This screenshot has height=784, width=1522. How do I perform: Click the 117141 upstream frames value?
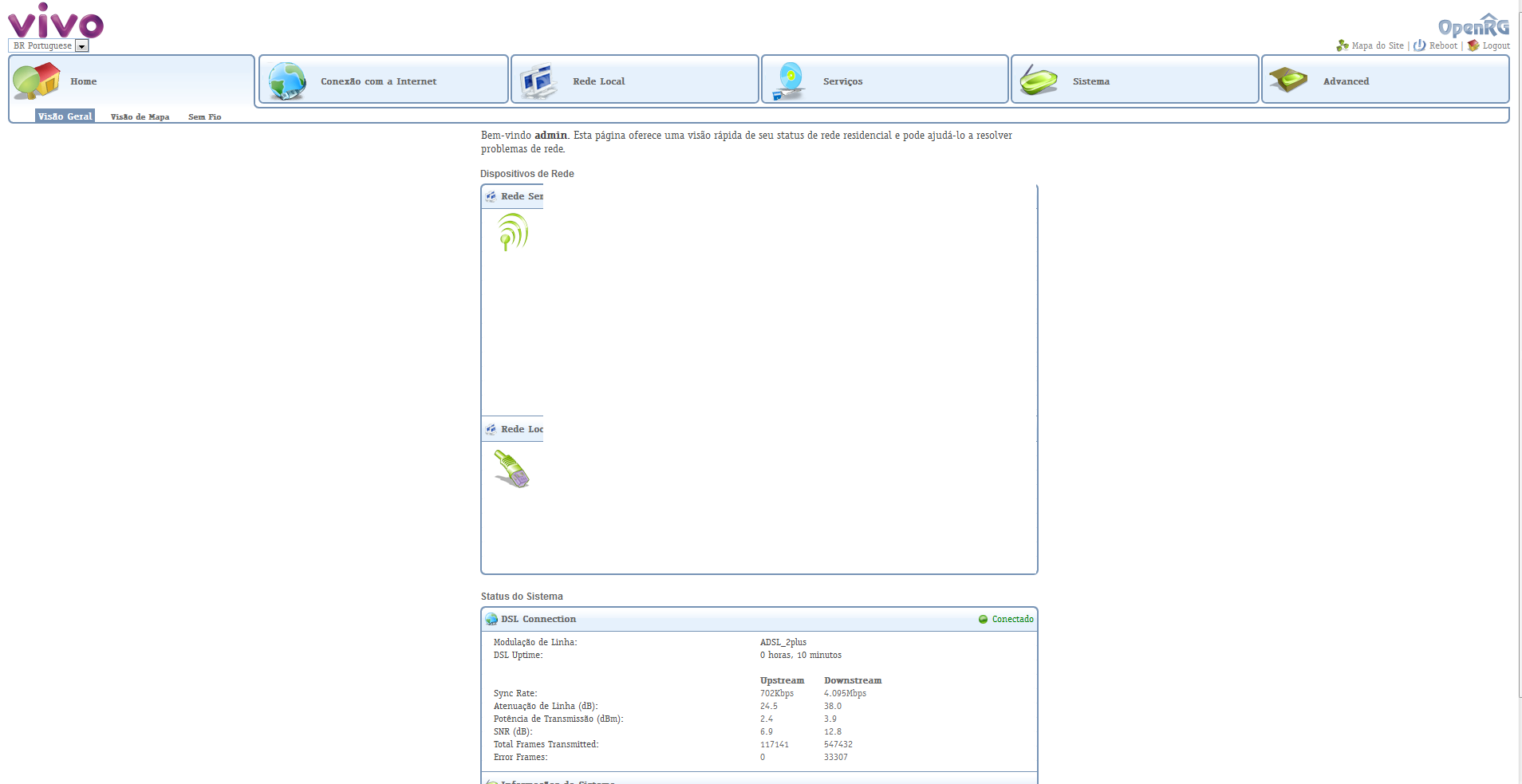pos(775,745)
